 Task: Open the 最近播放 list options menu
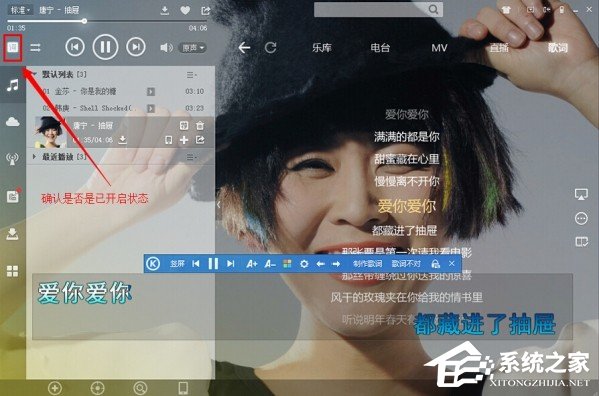click(x=192, y=157)
